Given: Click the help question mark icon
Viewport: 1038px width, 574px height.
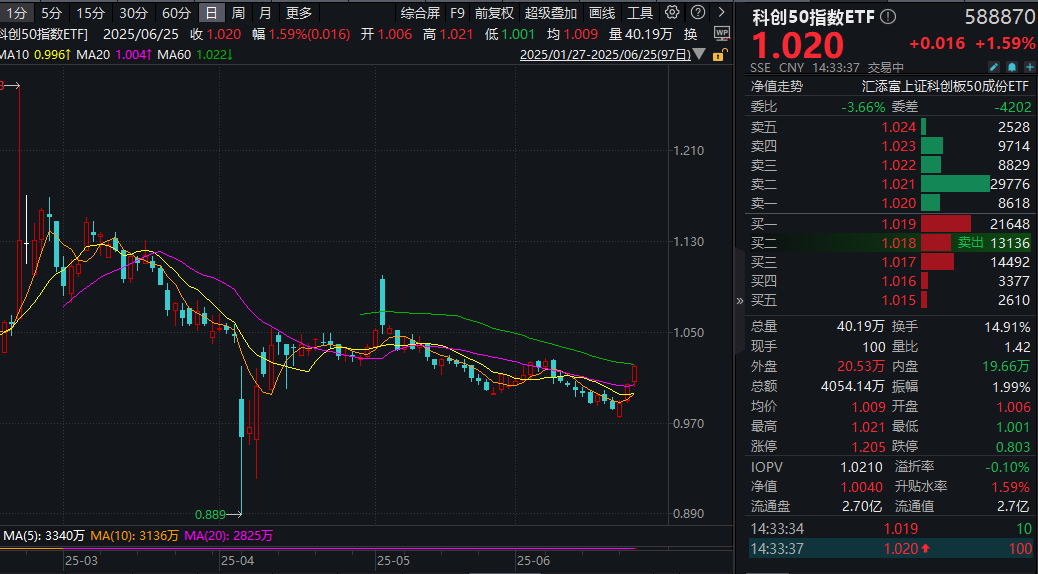Looking at the screenshot, I should 696,13.
